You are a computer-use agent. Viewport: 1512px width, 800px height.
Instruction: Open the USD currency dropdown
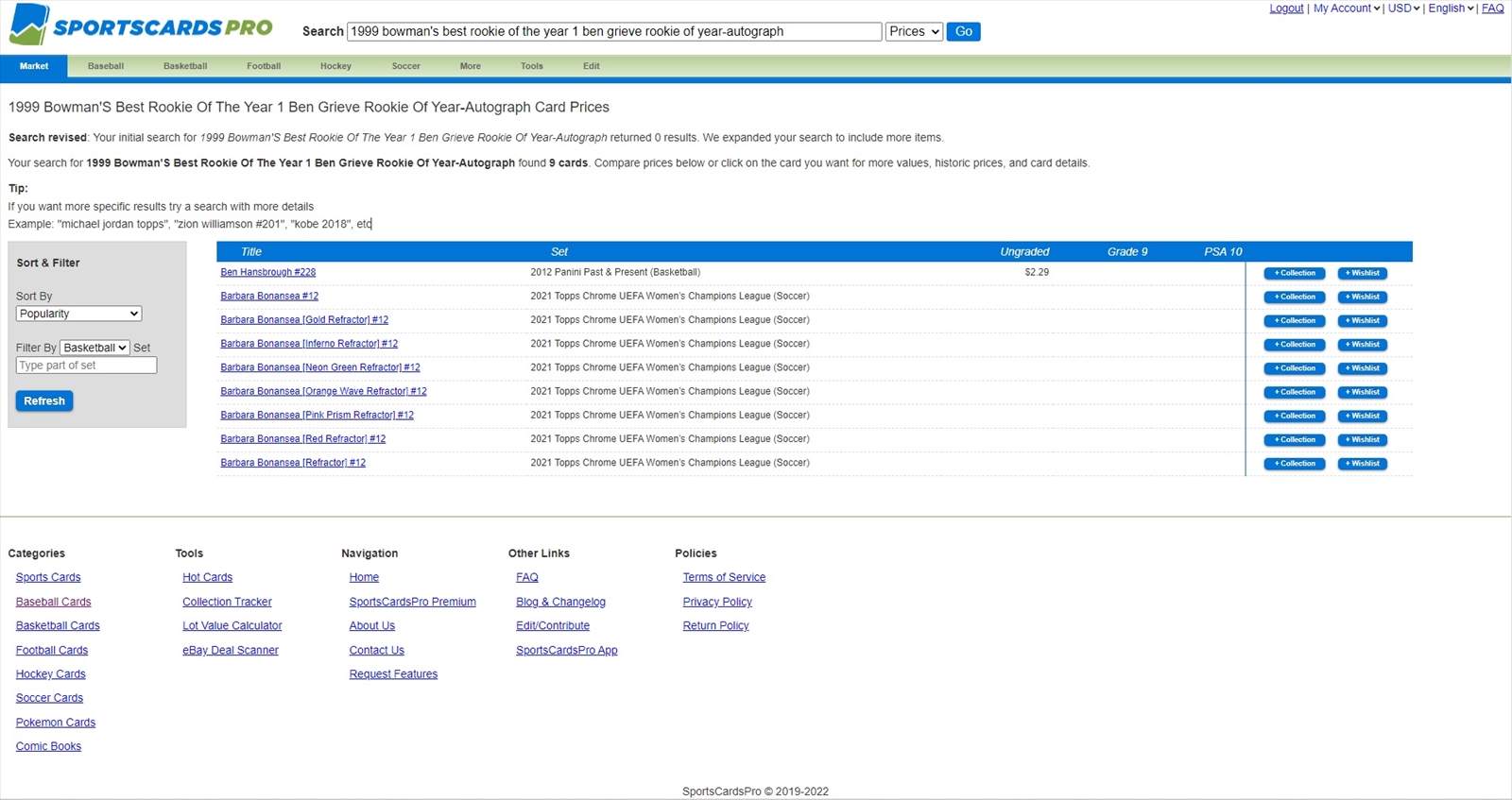(1403, 9)
